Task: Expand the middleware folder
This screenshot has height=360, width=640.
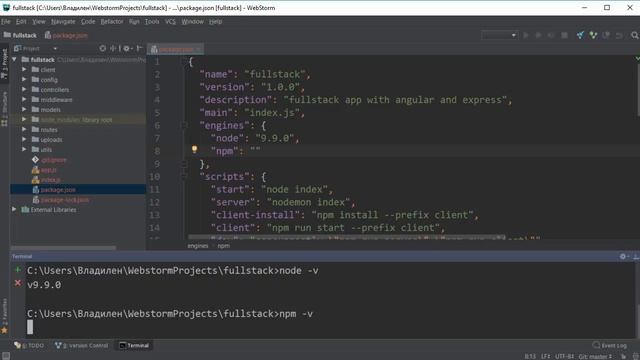Action: 24,99
